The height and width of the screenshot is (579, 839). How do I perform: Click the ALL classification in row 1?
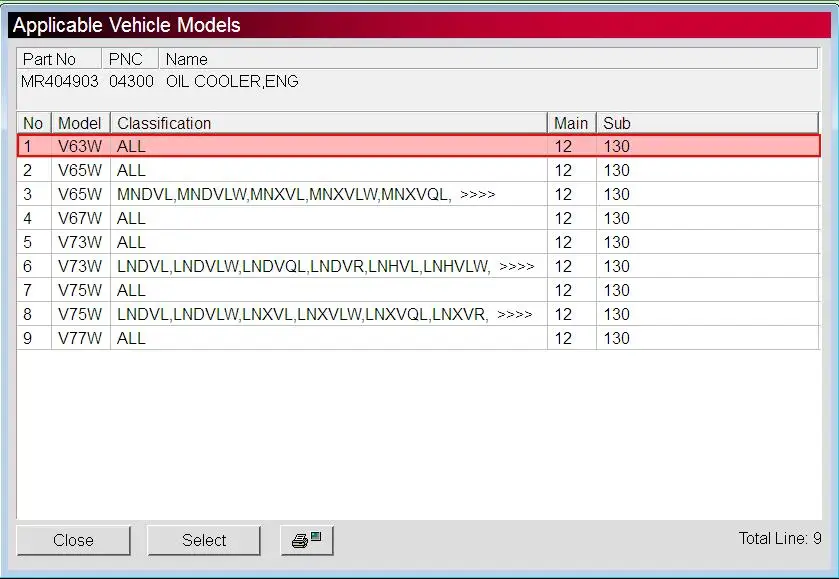point(131,146)
